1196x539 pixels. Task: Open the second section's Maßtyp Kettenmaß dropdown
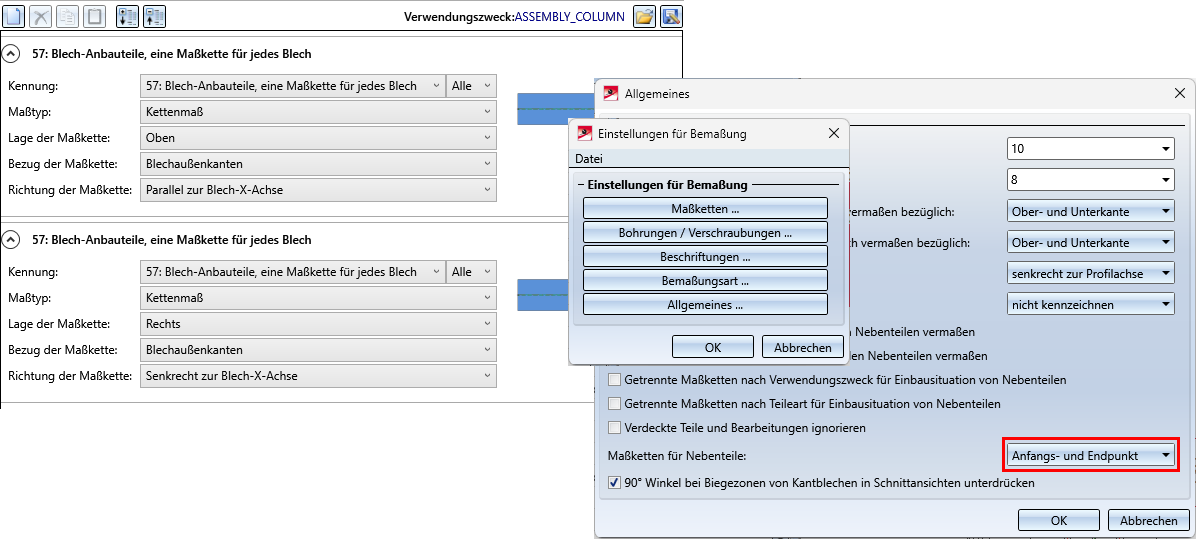pyautogui.click(x=318, y=298)
